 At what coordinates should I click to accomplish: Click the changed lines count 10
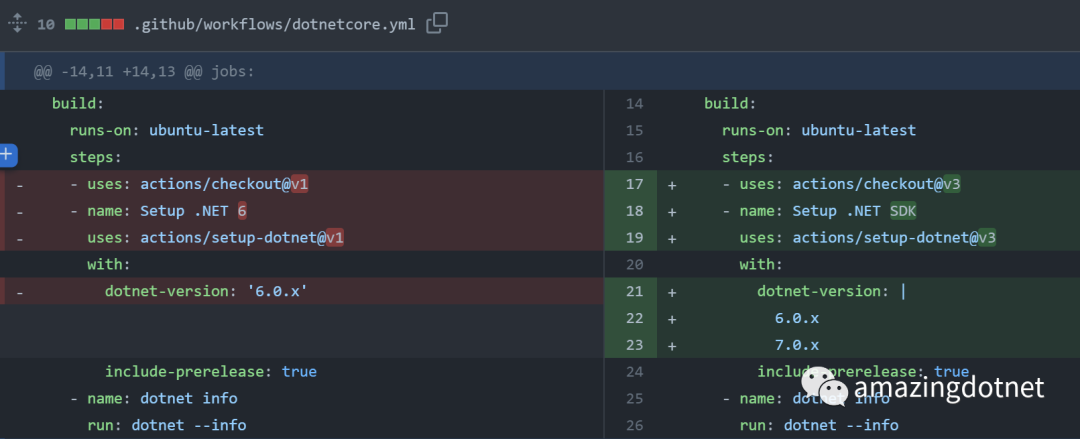point(46,24)
